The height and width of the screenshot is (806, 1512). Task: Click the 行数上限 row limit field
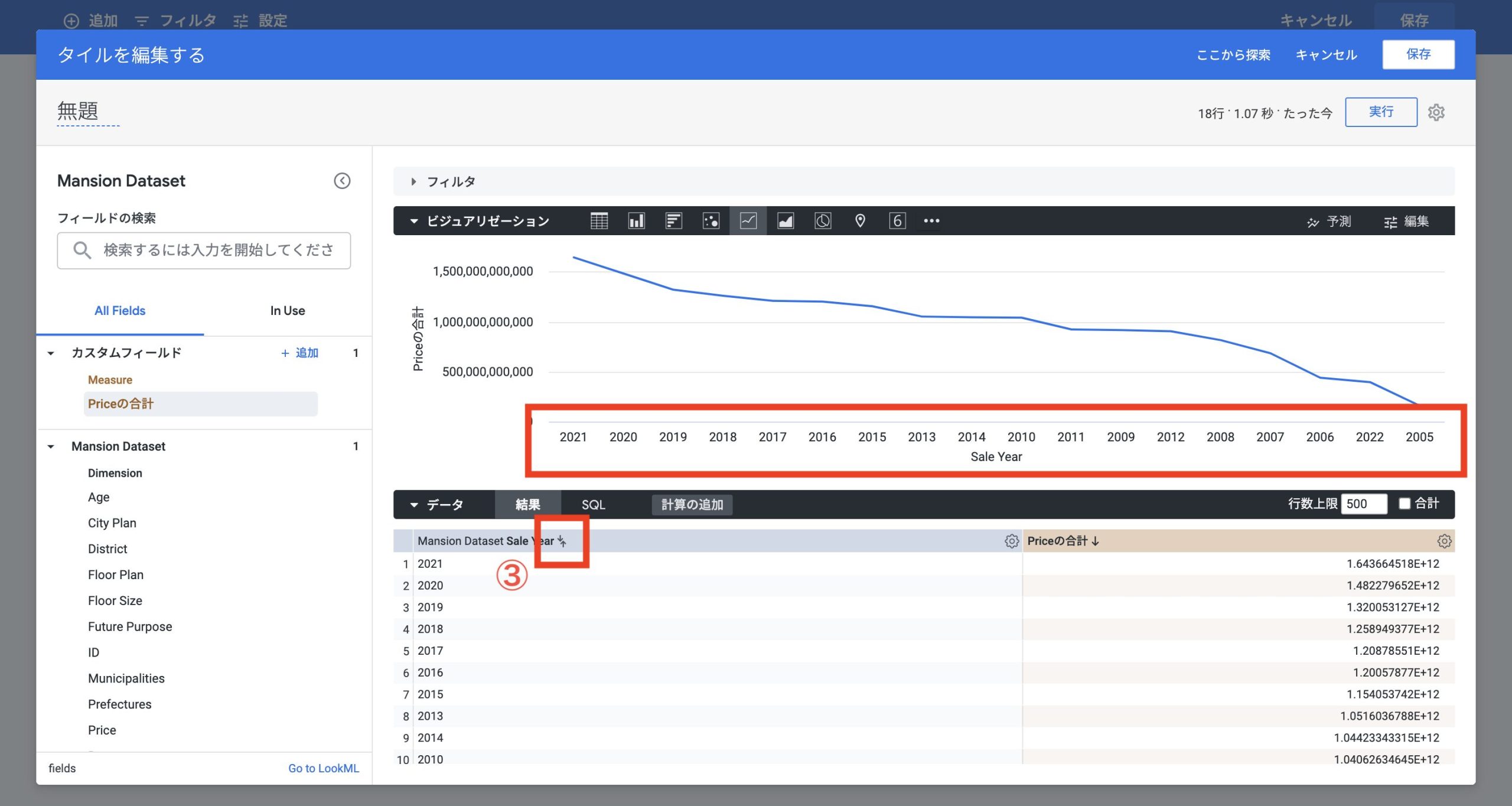click(1364, 503)
